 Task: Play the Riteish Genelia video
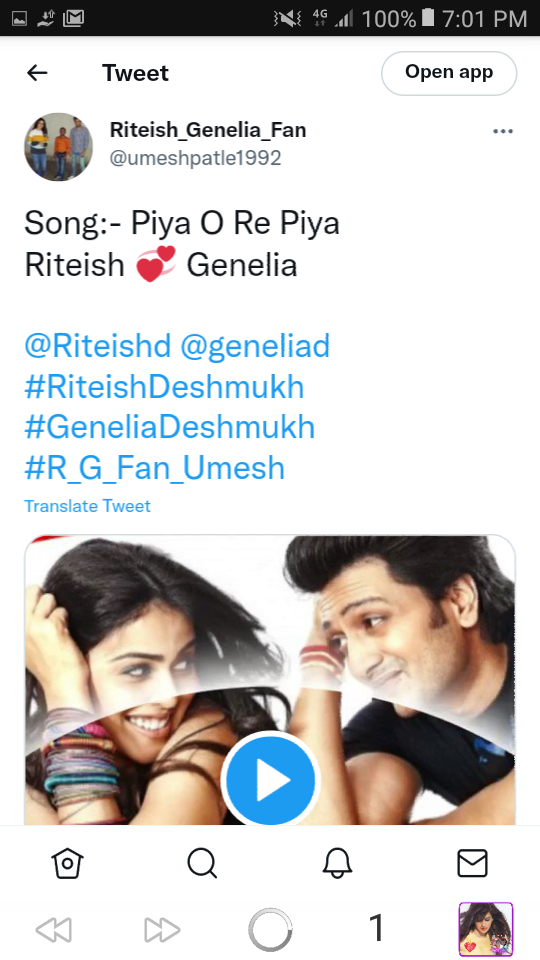(x=270, y=779)
